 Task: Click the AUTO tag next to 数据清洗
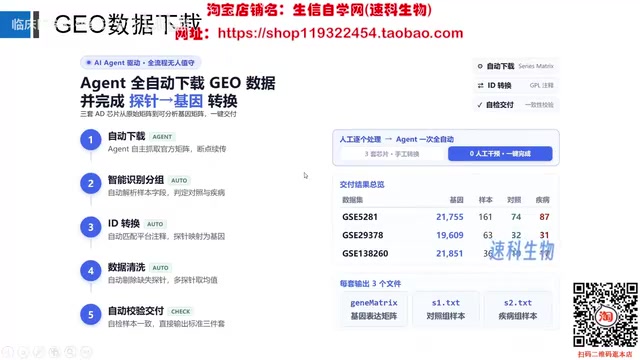[160, 268]
